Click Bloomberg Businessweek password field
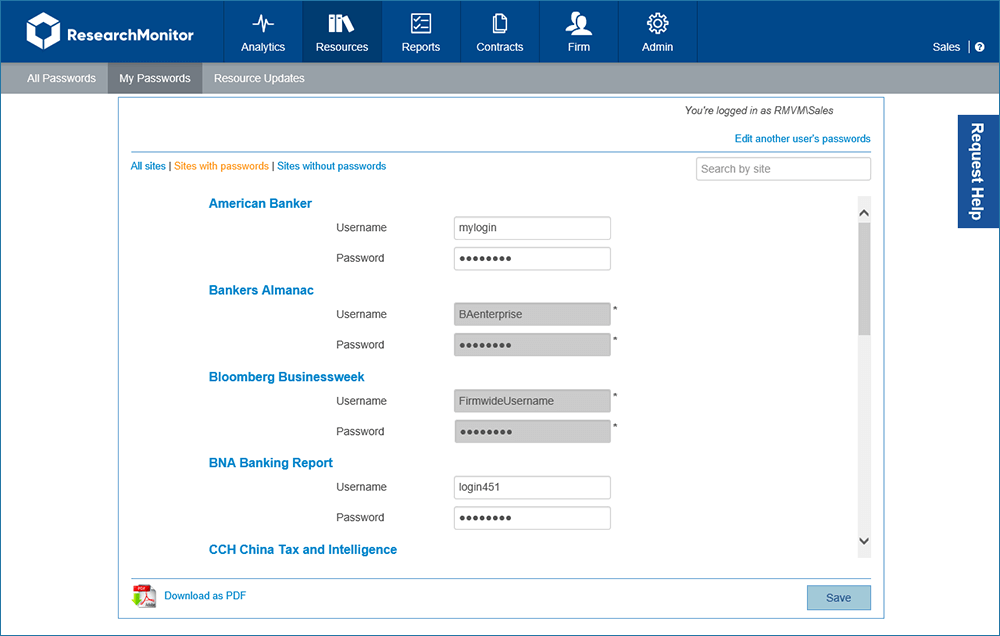This screenshot has height=636, width=1000. click(532, 432)
